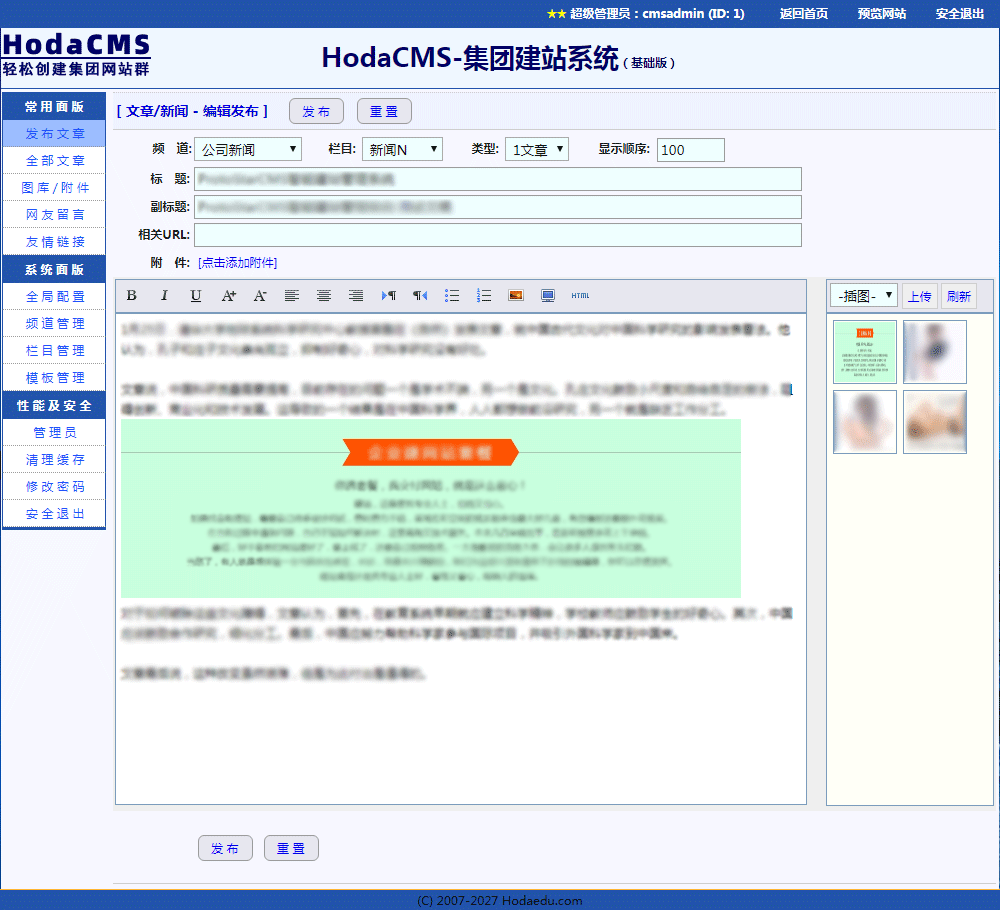Viewport: 1000px width, 910px height.
Task: Click 刷新 button in image panel
Action: click(959, 296)
